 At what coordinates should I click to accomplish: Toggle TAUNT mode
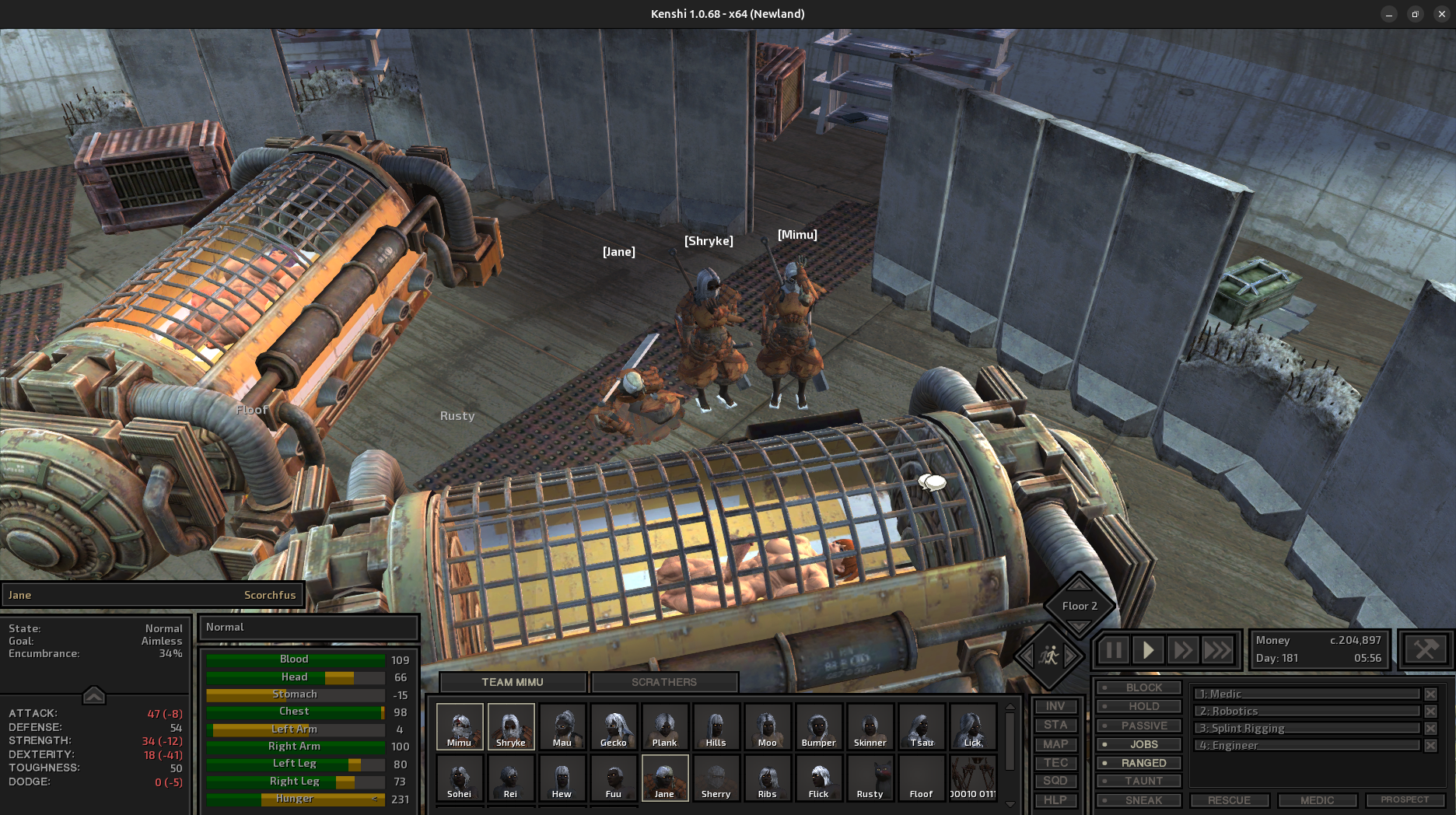click(1139, 781)
